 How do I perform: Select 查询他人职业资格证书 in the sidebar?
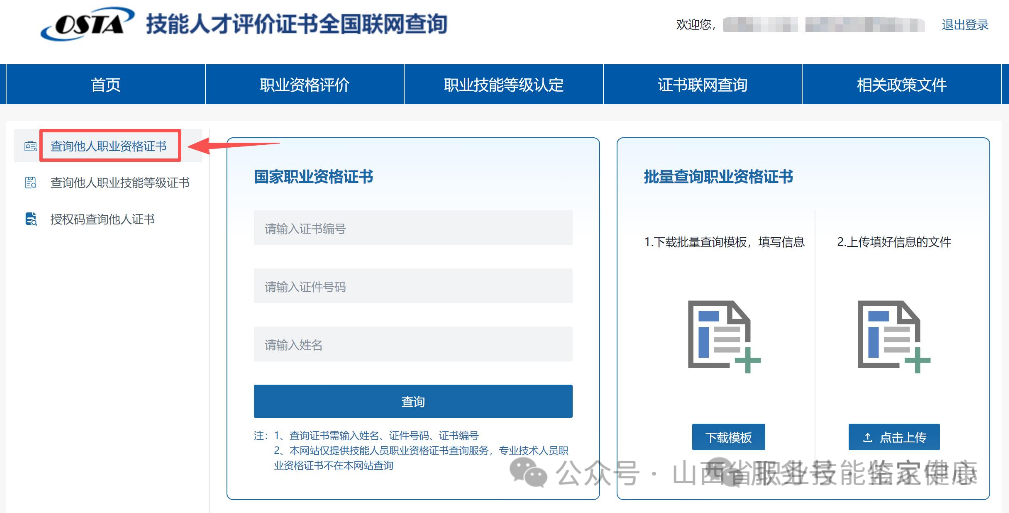click(109, 147)
